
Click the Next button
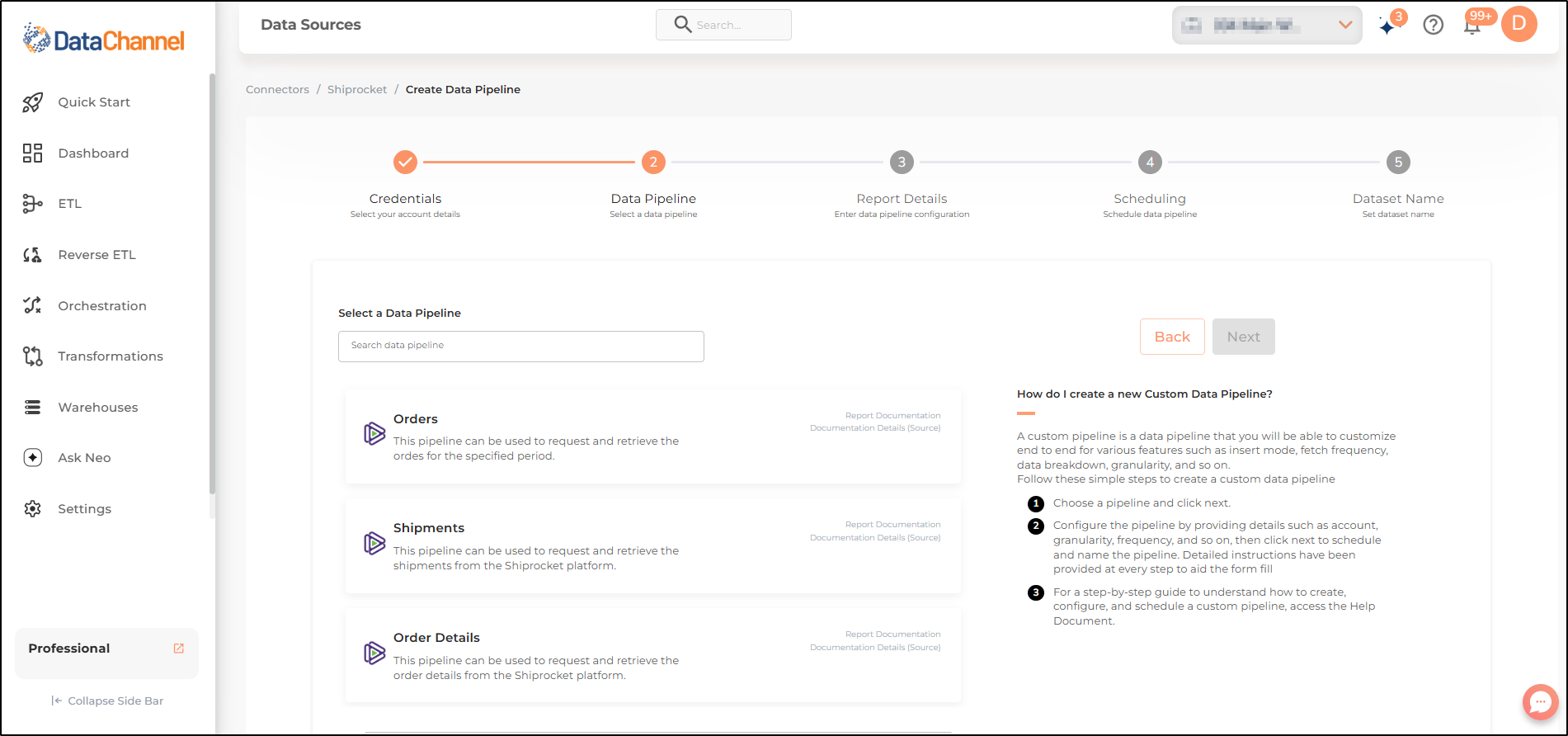coord(1243,337)
